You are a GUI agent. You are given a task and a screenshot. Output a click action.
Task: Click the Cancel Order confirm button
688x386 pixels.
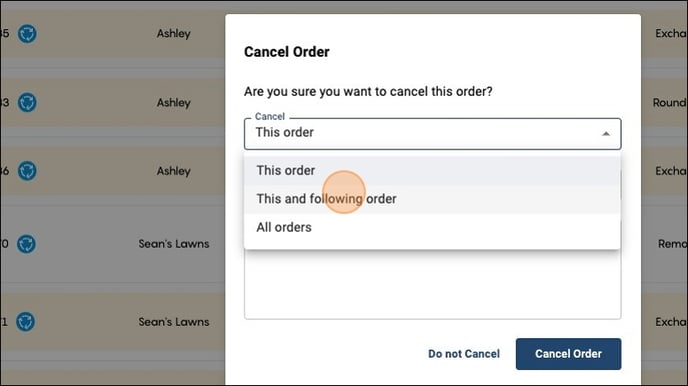pos(568,354)
